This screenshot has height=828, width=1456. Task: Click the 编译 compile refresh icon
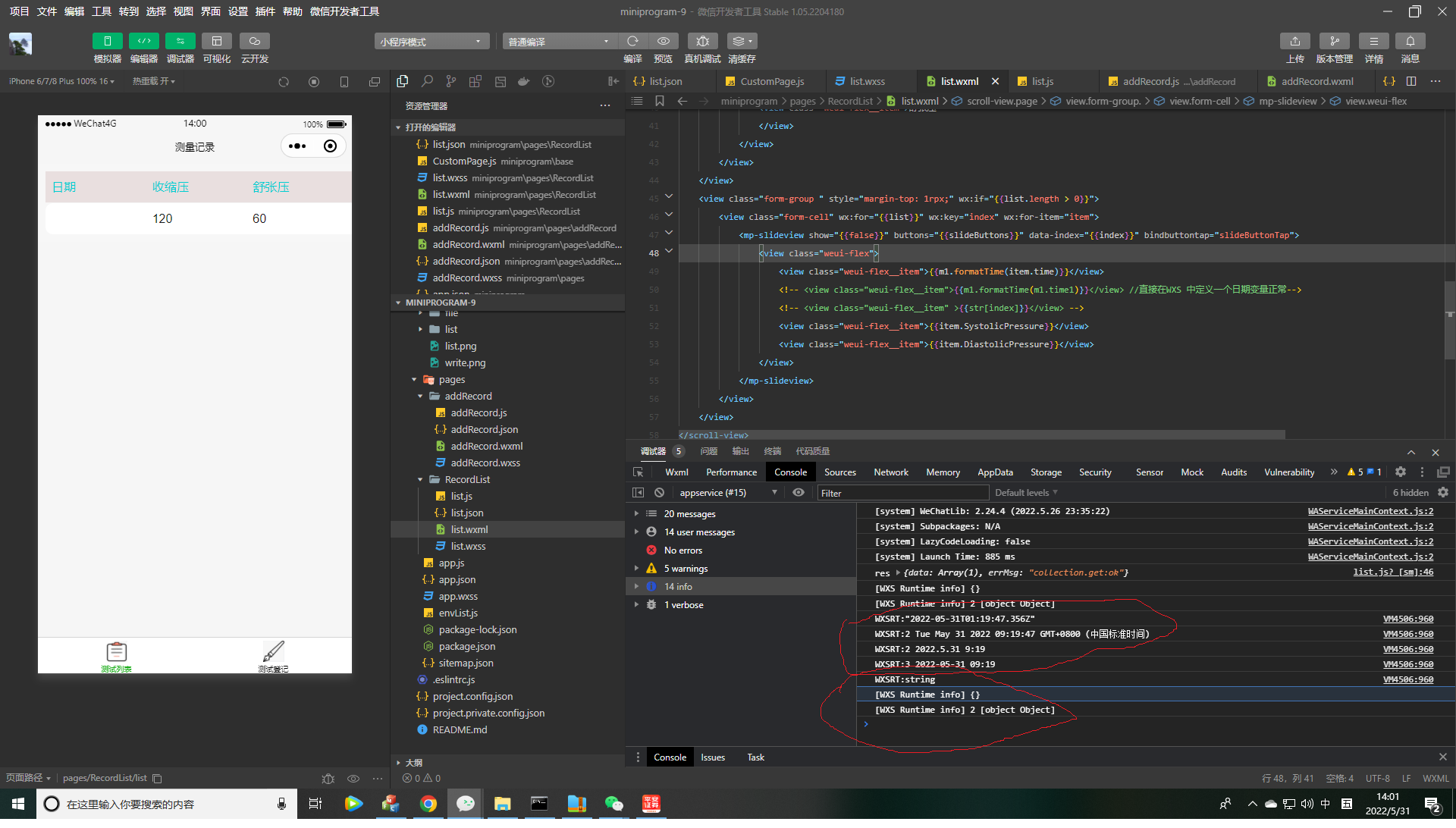[x=632, y=41]
